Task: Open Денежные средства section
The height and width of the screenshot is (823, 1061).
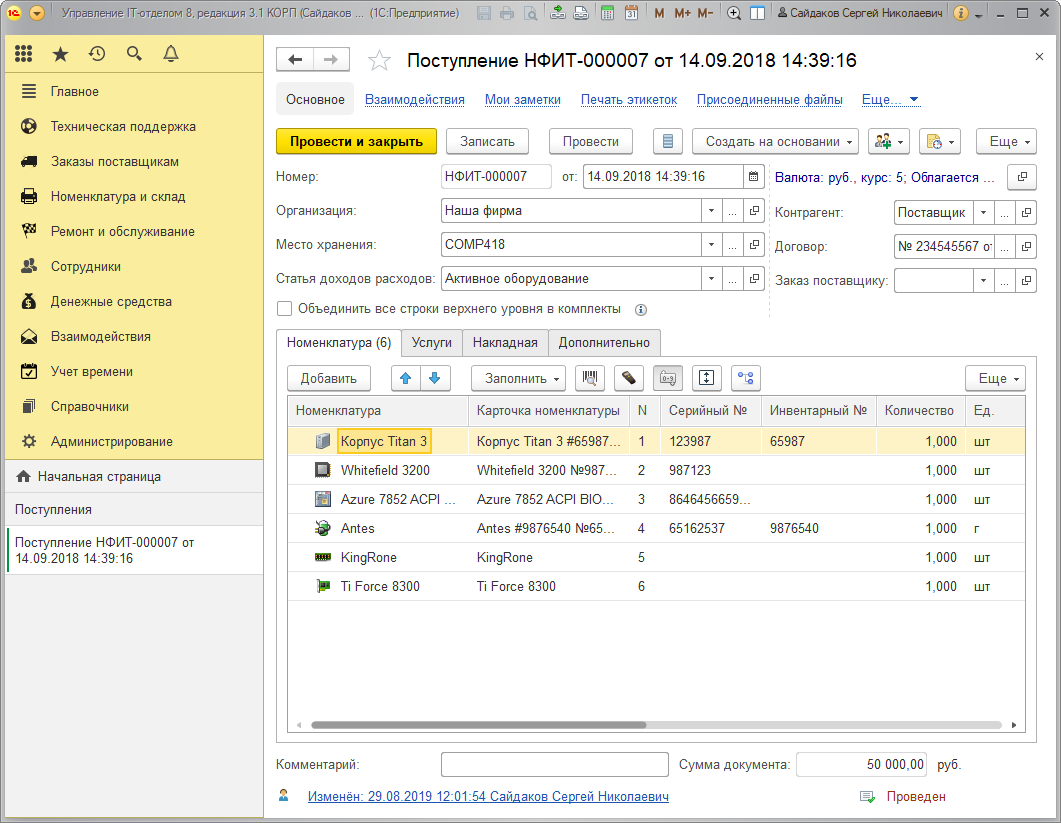Action: point(134,302)
